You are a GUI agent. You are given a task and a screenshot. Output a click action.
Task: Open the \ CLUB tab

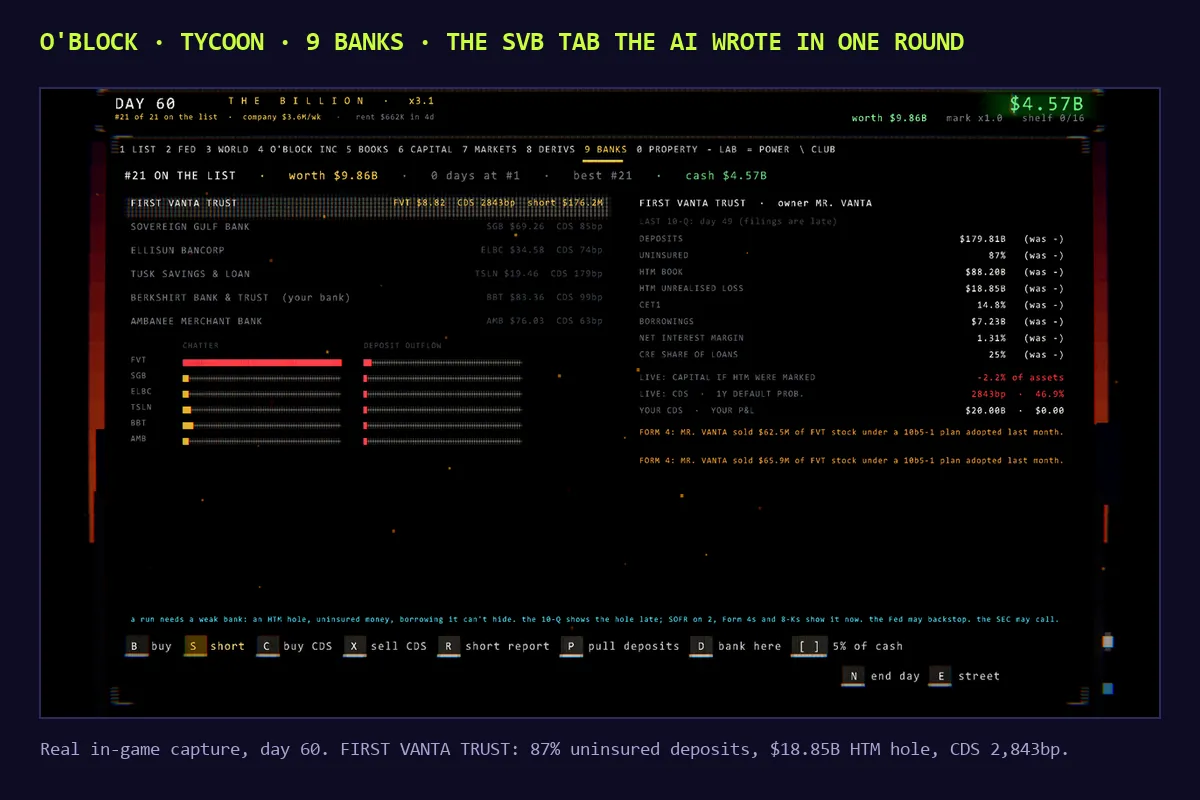(x=818, y=149)
